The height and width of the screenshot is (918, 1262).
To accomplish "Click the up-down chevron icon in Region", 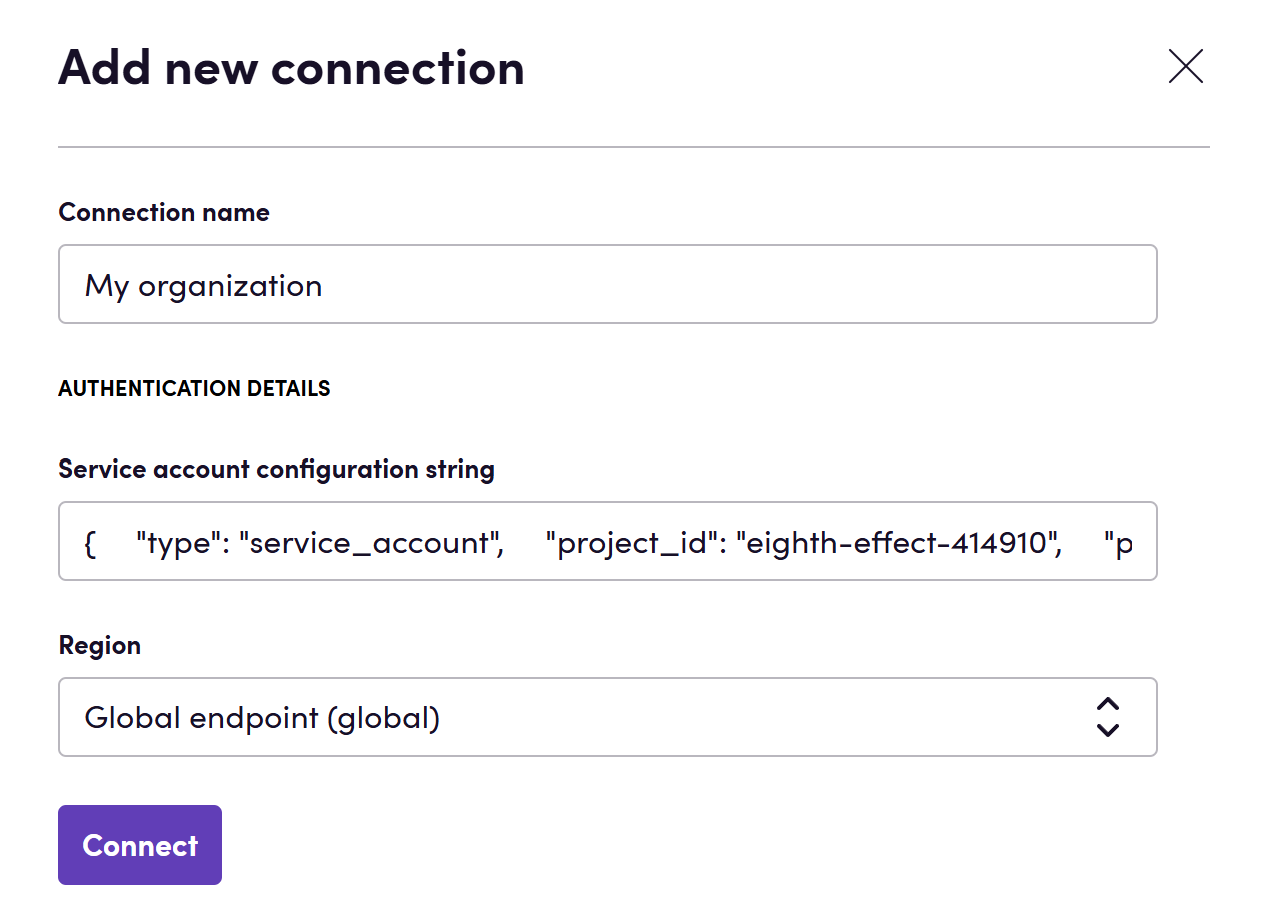I will tap(1107, 717).
